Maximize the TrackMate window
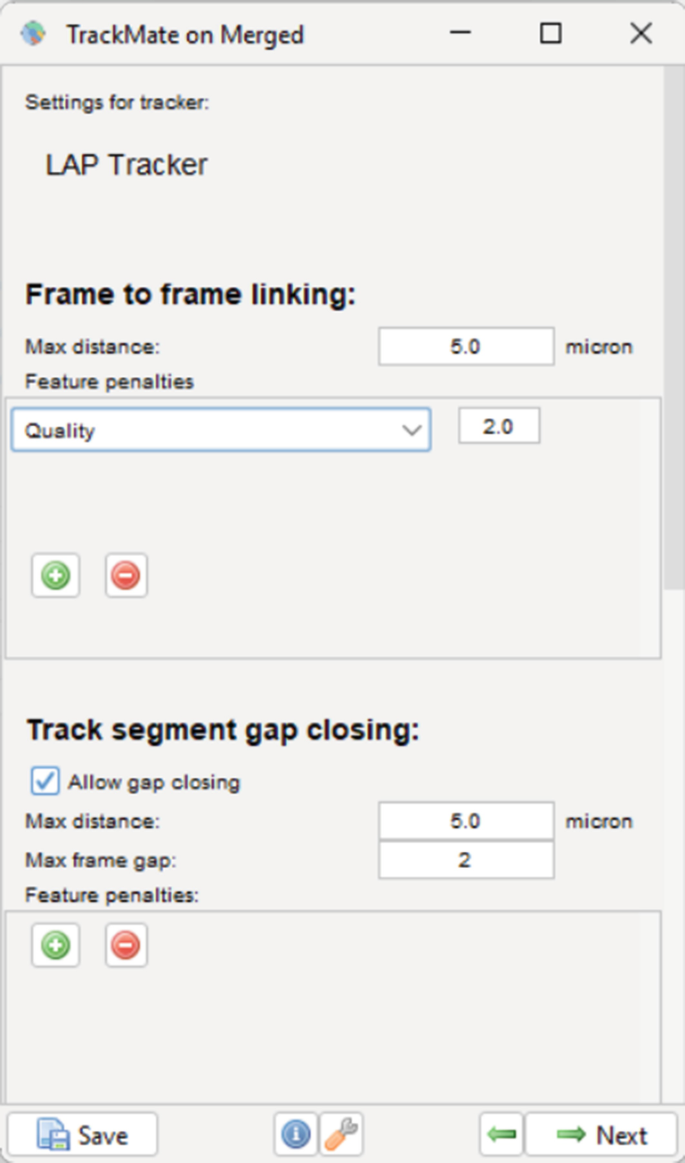This screenshot has height=1163, width=685. click(550, 34)
